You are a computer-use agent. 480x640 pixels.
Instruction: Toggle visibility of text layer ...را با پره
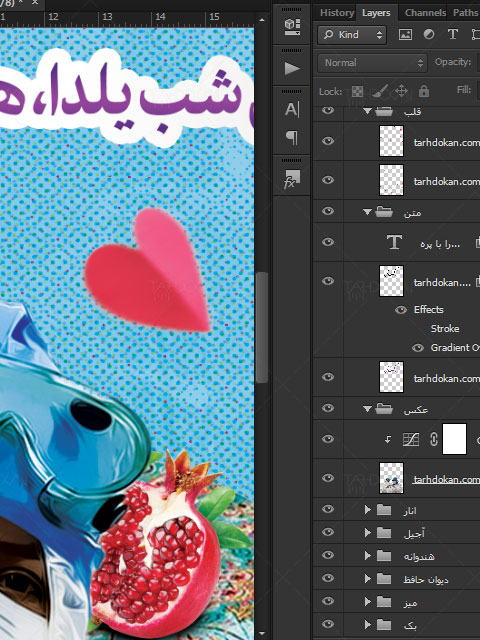click(x=328, y=242)
